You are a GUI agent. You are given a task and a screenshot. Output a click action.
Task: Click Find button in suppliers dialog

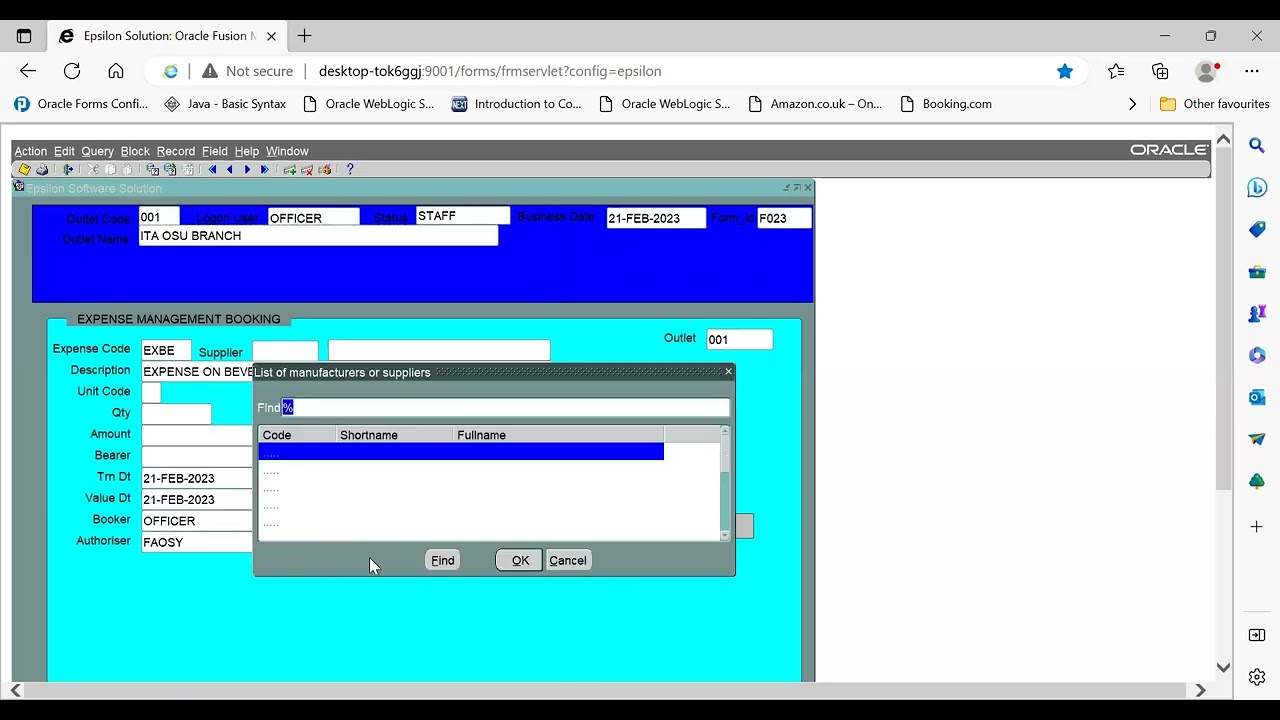pyautogui.click(x=443, y=560)
